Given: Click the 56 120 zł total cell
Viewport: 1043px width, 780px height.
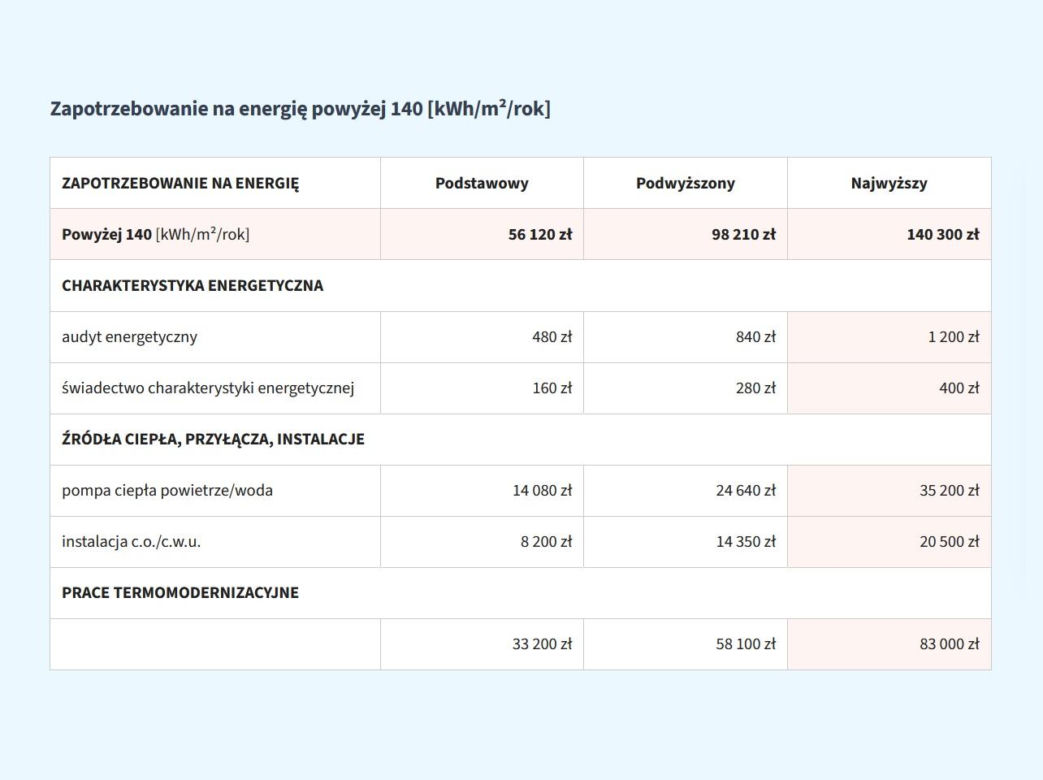Looking at the screenshot, I should (482, 234).
